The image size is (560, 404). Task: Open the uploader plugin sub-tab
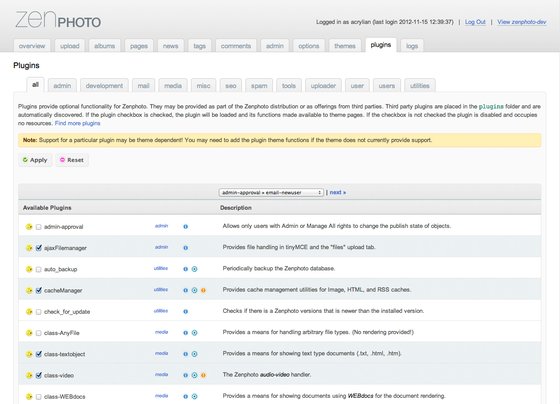(x=323, y=86)
